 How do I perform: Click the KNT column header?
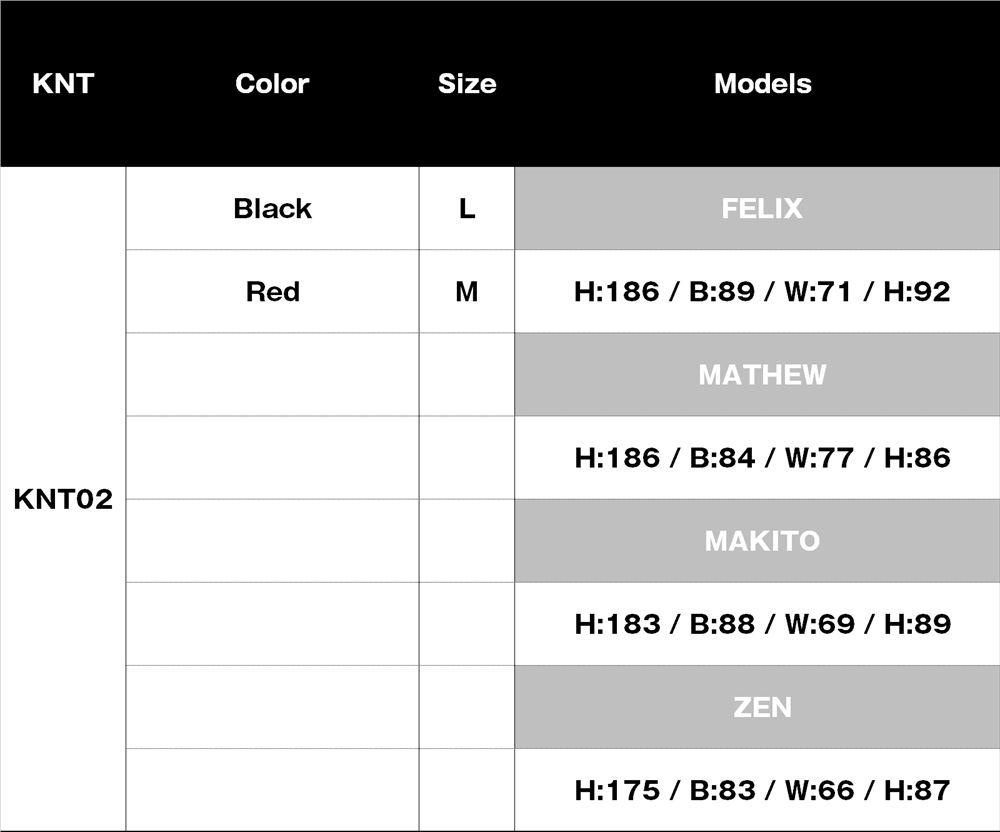coord(63,84)
